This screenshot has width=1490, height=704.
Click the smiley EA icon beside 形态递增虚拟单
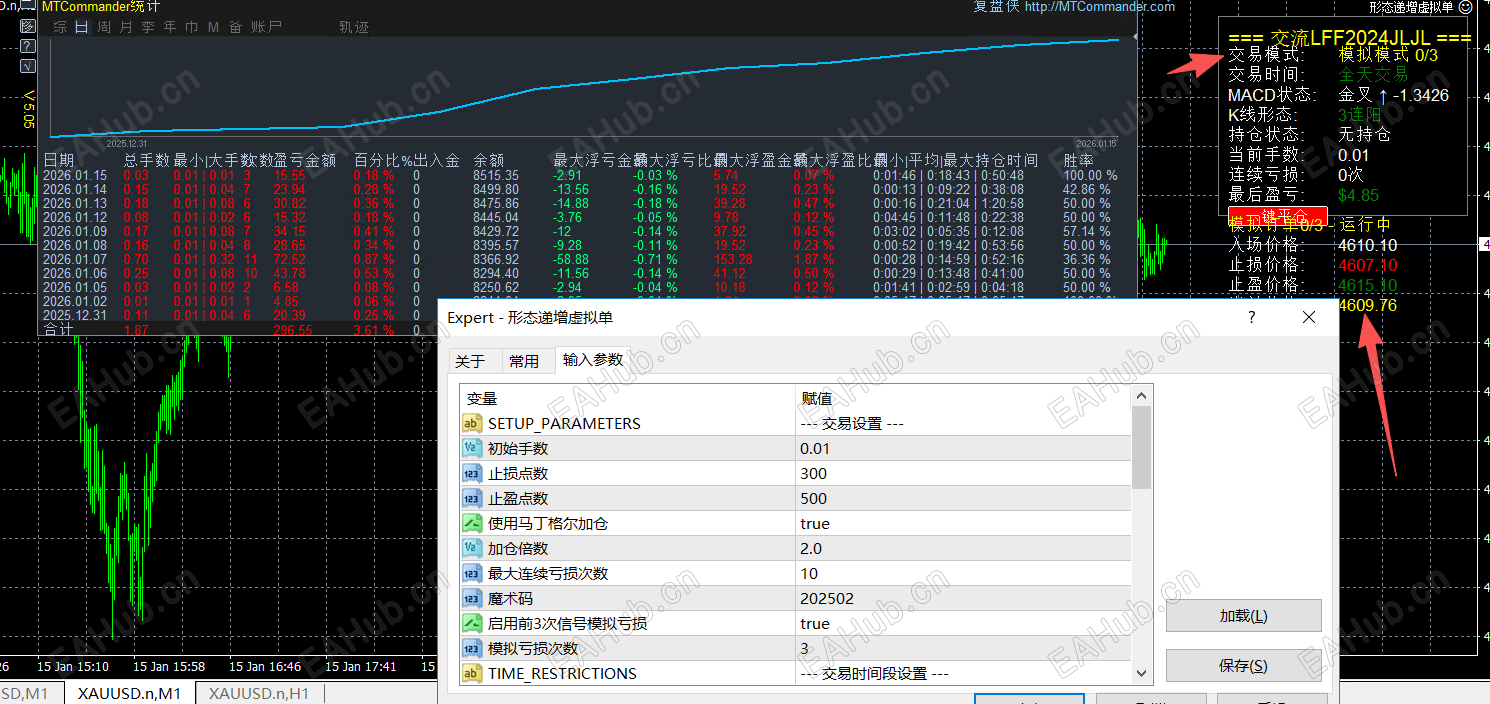pos(1466,8)
